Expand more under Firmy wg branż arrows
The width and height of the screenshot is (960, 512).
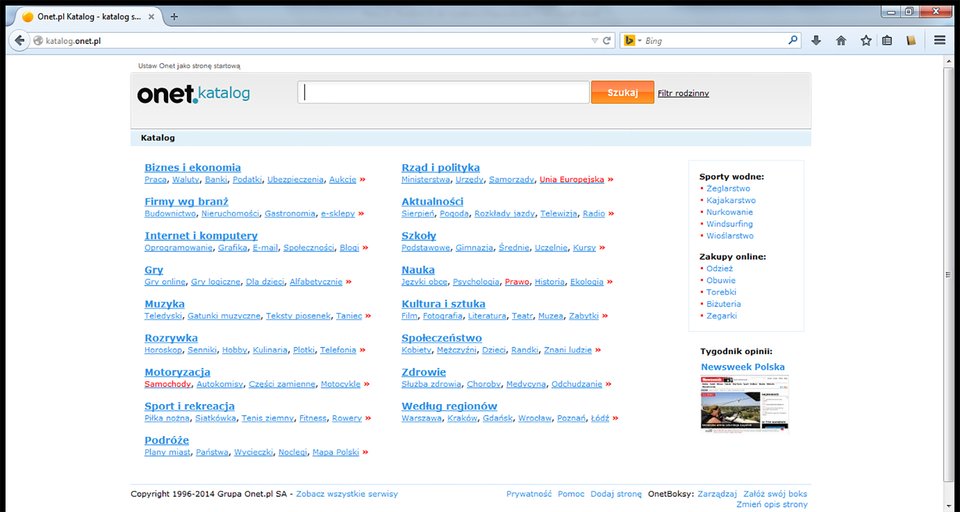point(361,214)
